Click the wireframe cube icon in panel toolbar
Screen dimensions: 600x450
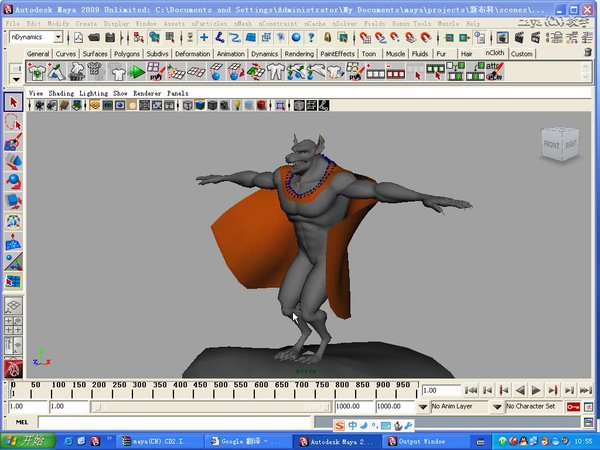(188, 105)
